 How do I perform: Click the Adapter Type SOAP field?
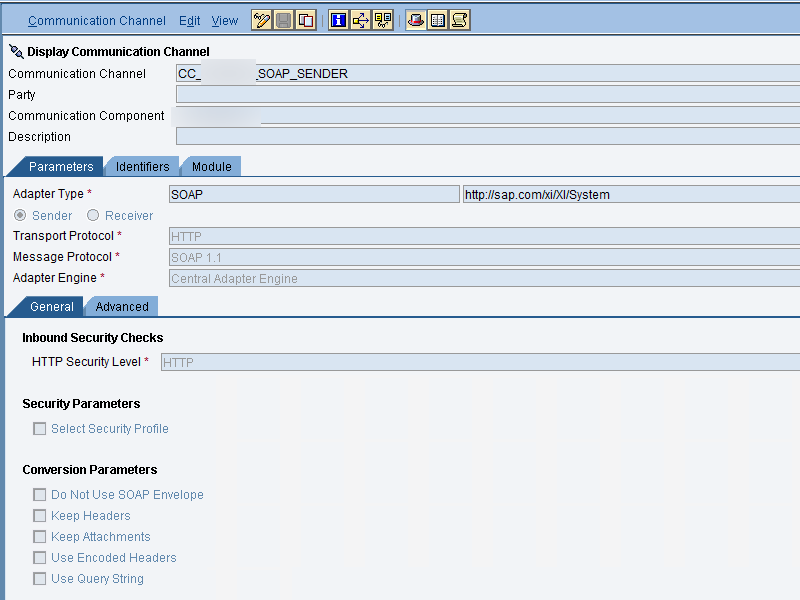314,194
